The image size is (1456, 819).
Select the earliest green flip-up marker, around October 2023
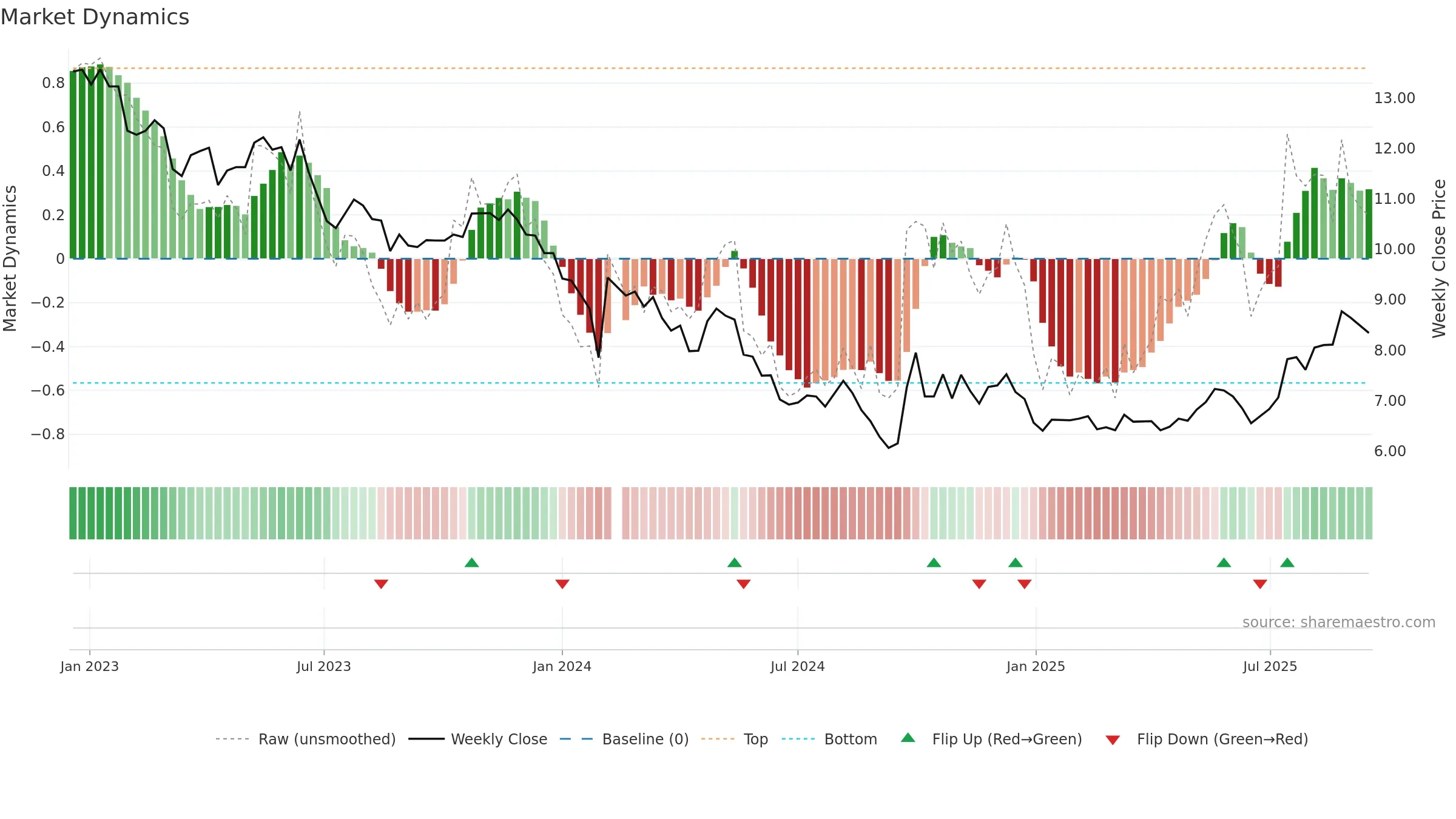[472, 562]
